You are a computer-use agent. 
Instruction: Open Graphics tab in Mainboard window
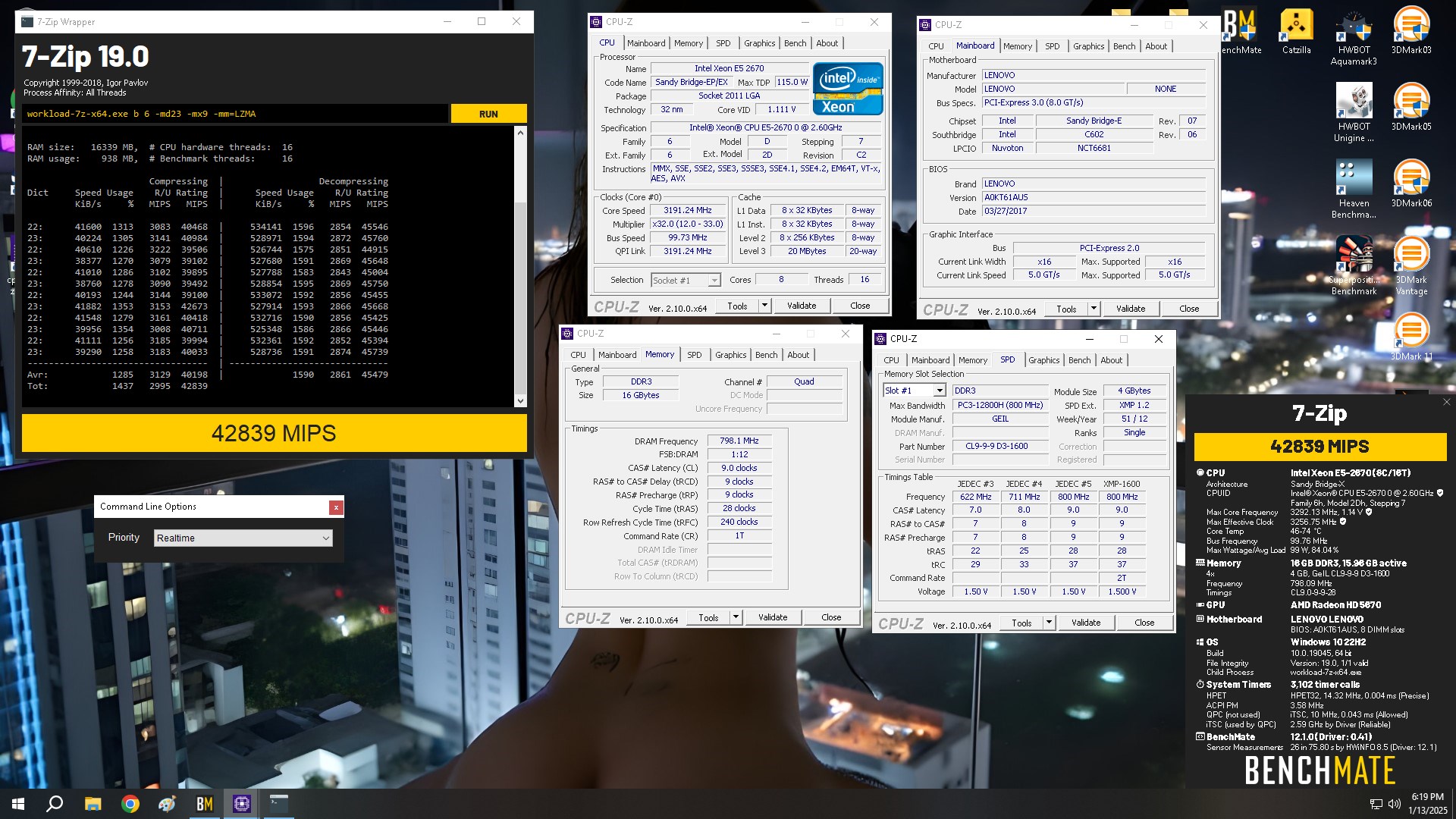click(1088, 46)
